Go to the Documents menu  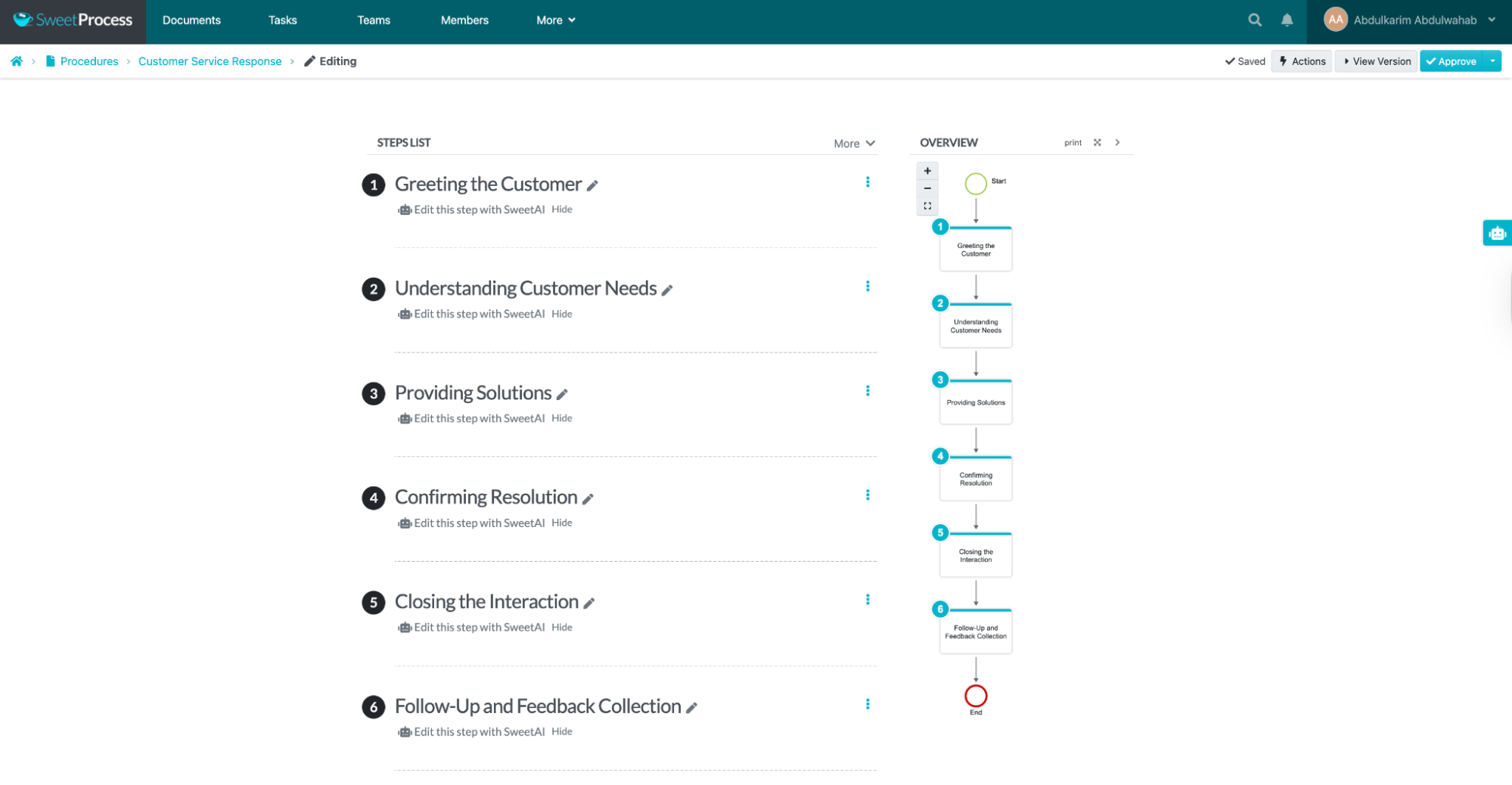tap(191, 20)
